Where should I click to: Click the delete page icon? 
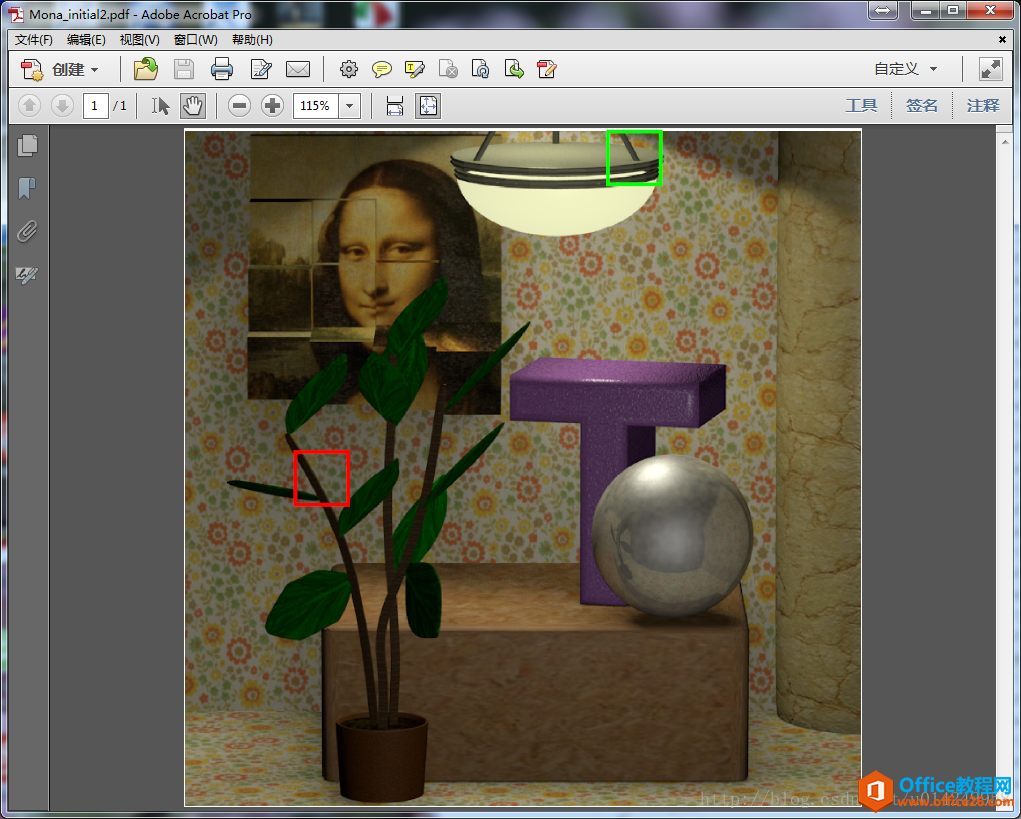click(448, 69)
